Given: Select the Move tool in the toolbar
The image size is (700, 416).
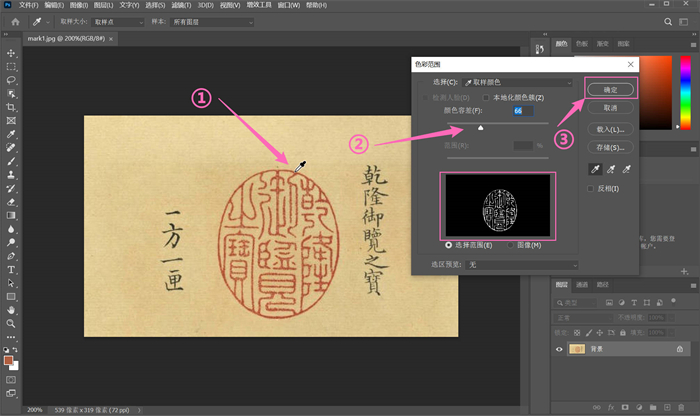Looking at the screenshot, I should (11, 53).
